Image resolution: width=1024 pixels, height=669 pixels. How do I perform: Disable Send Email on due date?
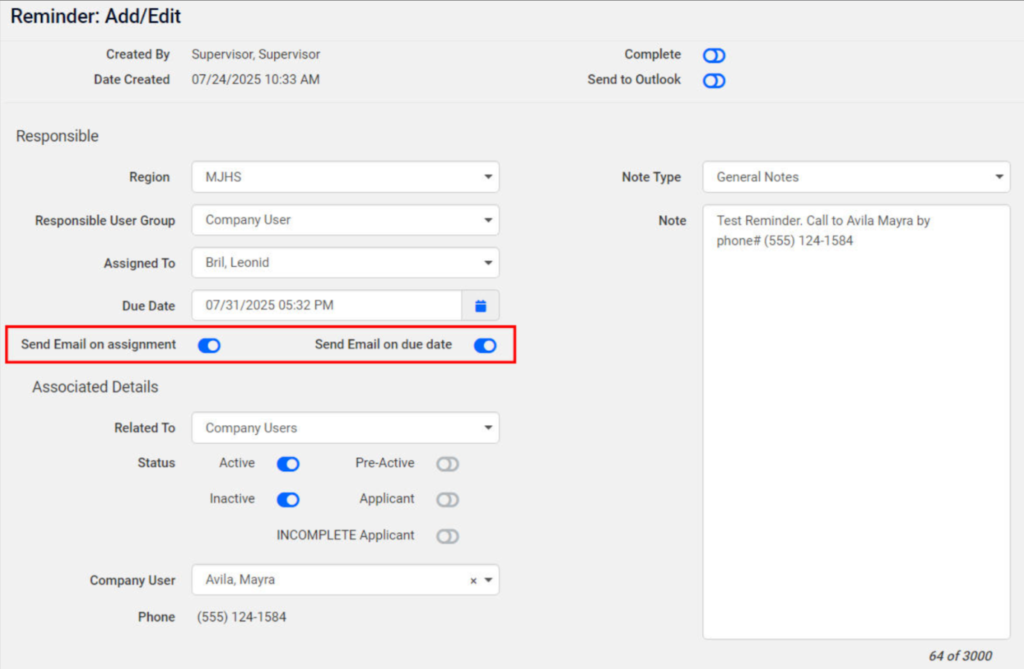[485, 346]
